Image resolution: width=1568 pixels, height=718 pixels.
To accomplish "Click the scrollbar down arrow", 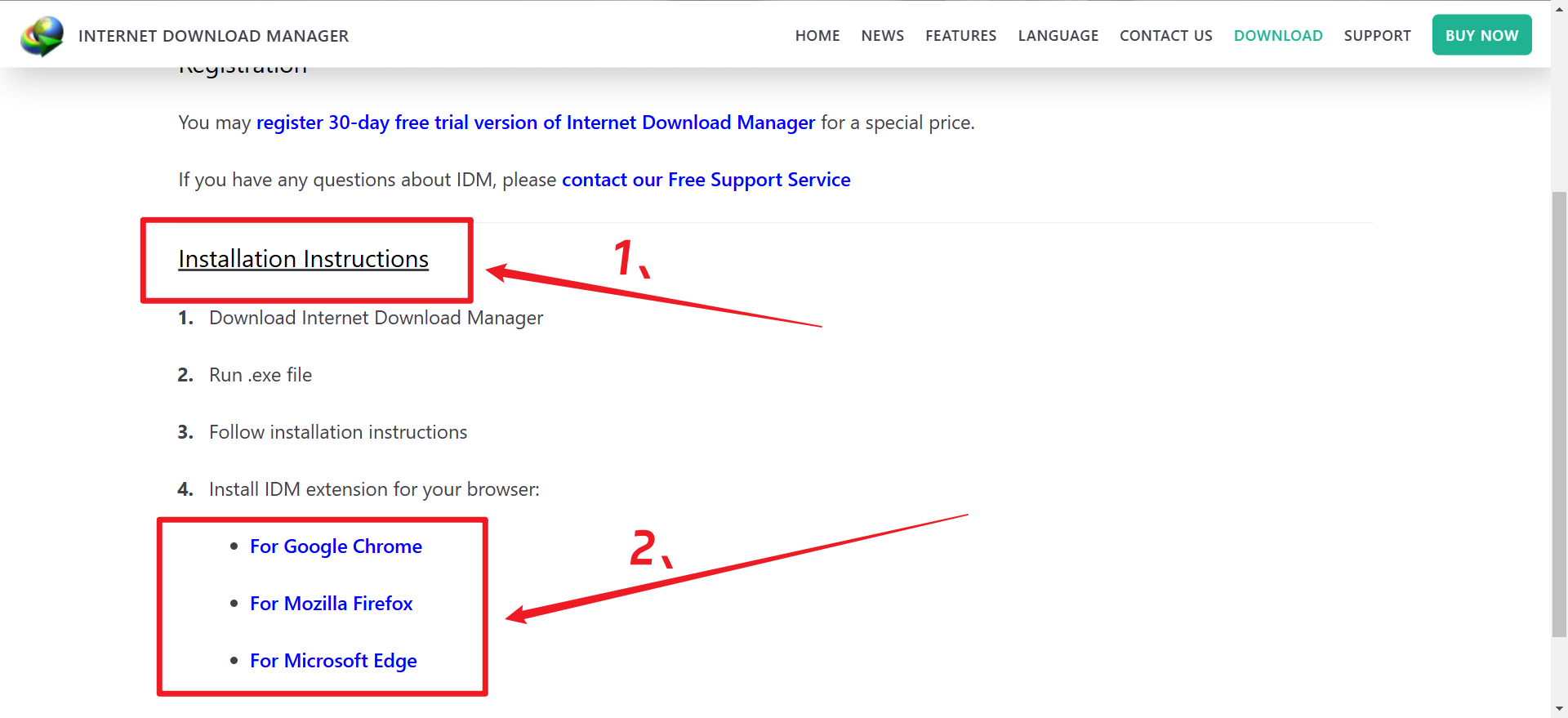I will [x=1558, y=709].
